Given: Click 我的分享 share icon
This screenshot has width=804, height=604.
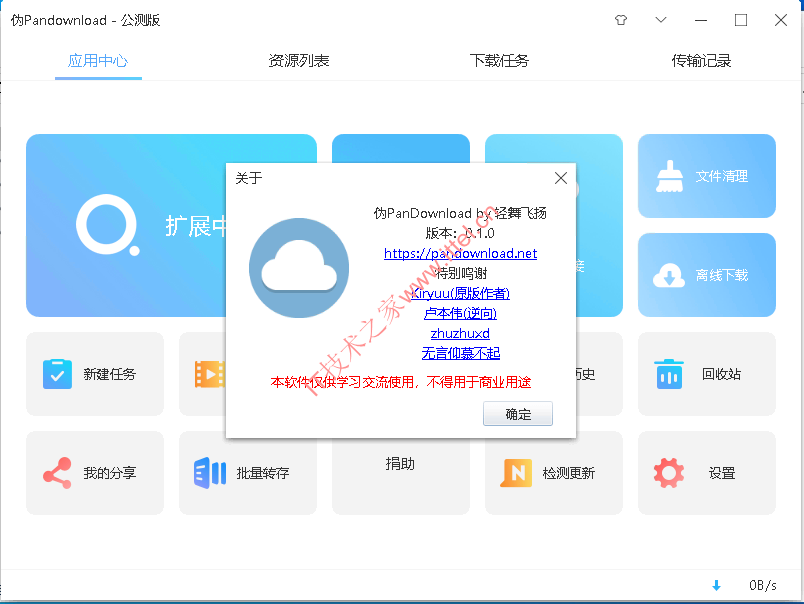Looking at the screenshot, I should pyautogui.click(x=57, y=473).
